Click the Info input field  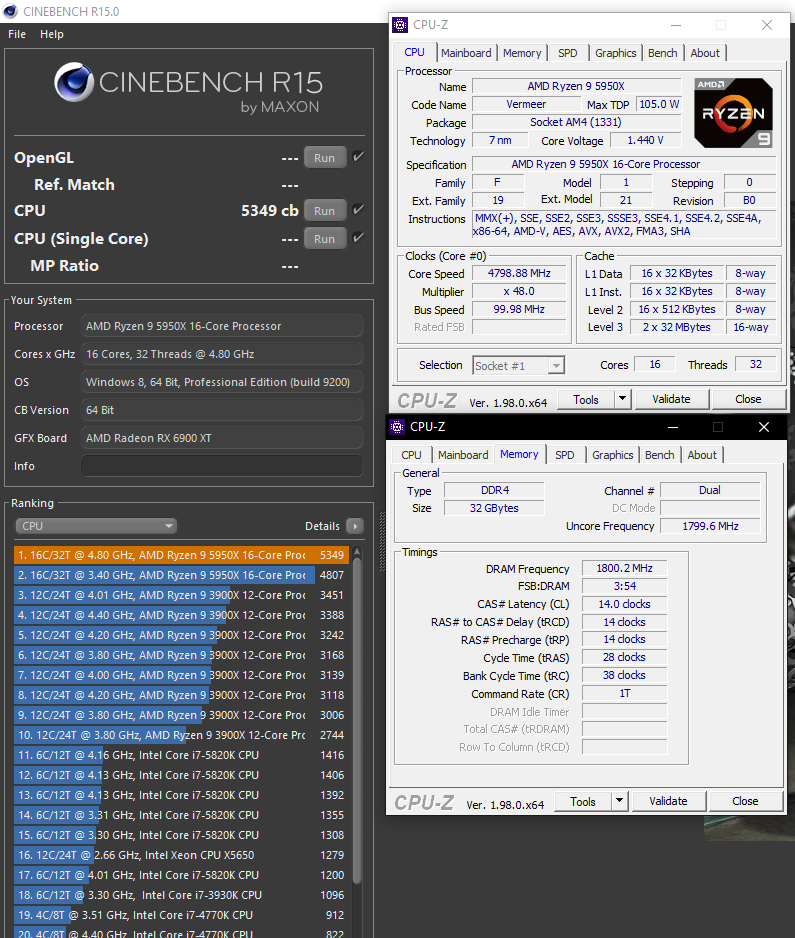[221, 466]
